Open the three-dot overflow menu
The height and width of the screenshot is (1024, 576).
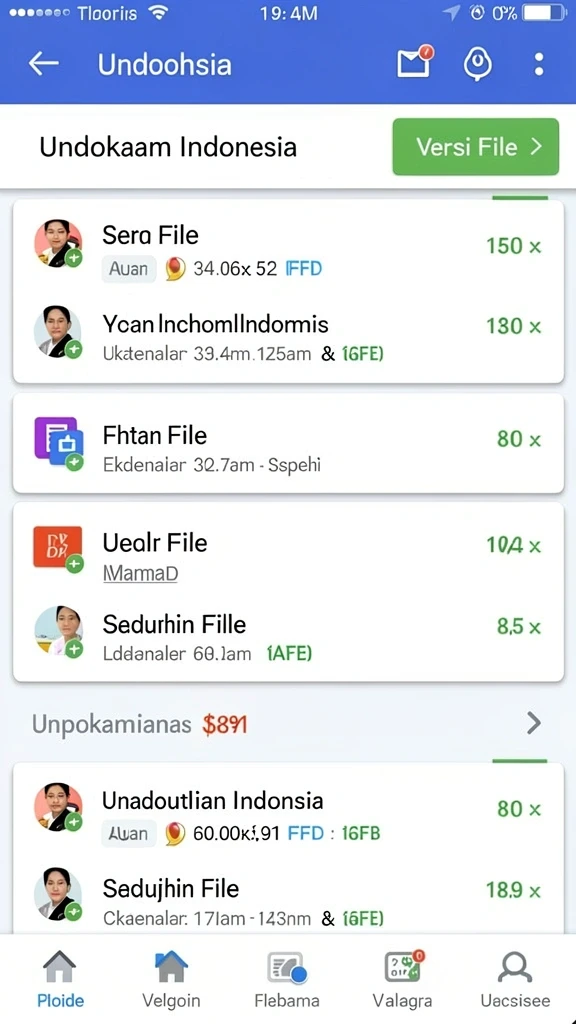point(539,64)
